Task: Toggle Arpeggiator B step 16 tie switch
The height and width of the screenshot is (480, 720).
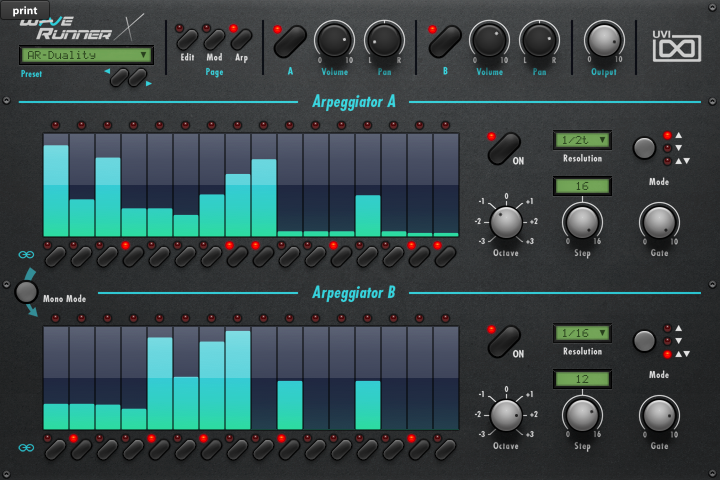Action: [x=445, y=449]
